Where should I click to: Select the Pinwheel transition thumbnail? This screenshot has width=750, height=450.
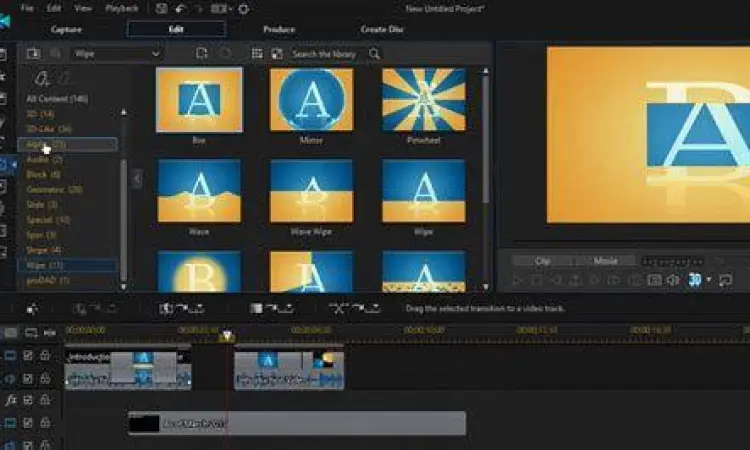pos(423,99)
